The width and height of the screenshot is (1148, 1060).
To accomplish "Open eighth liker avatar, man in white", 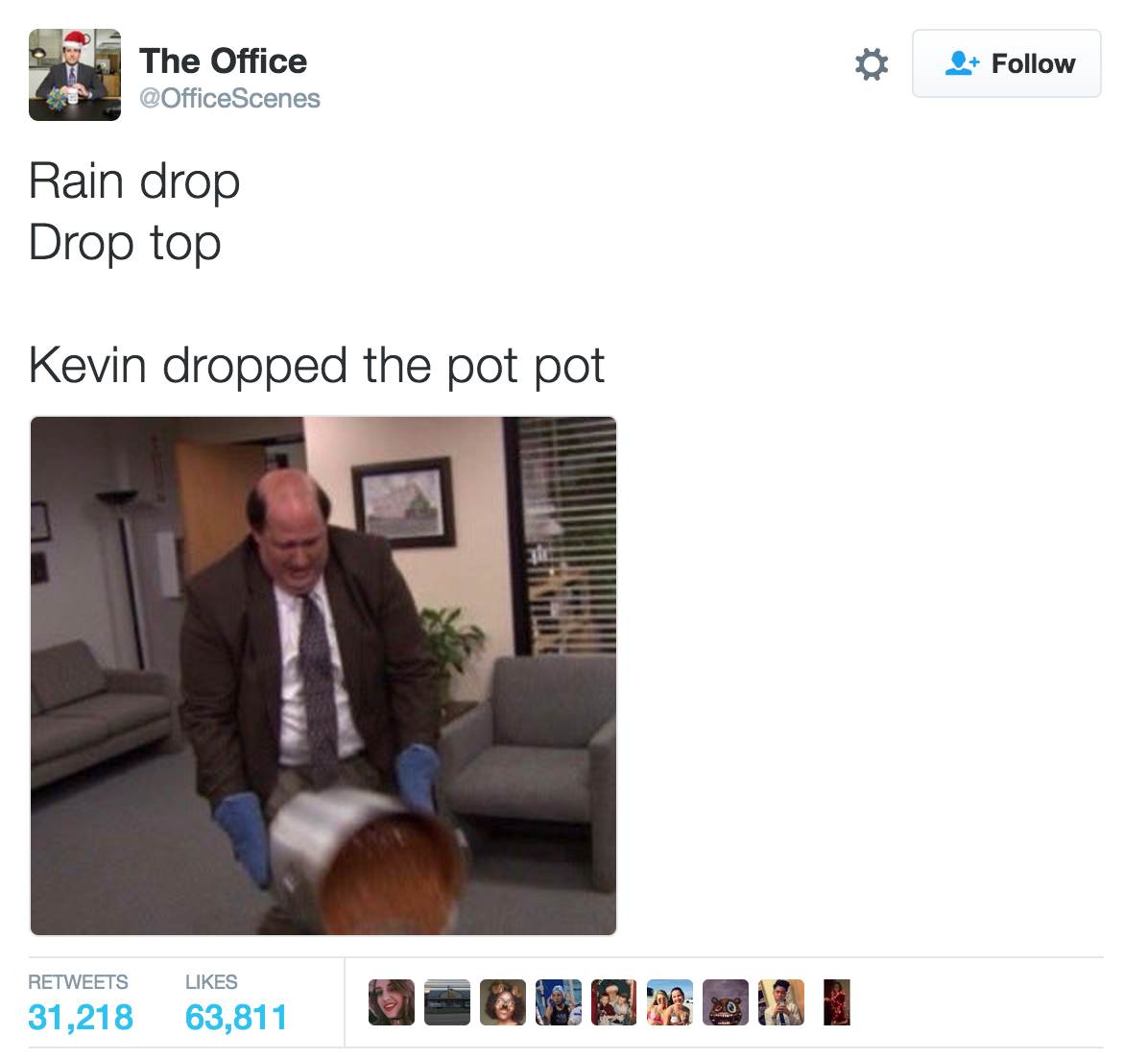I will tap(780, 1002).
